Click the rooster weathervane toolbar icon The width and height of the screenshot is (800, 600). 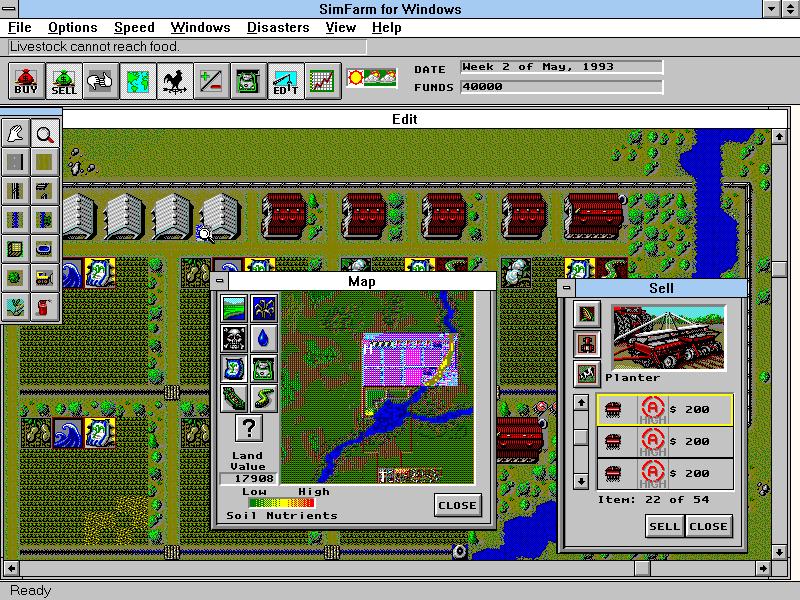pos(174,81)
